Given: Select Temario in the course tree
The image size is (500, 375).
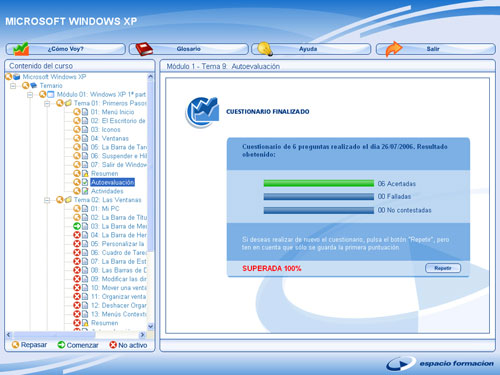Looking at the screenshot, I should point(51,86).
